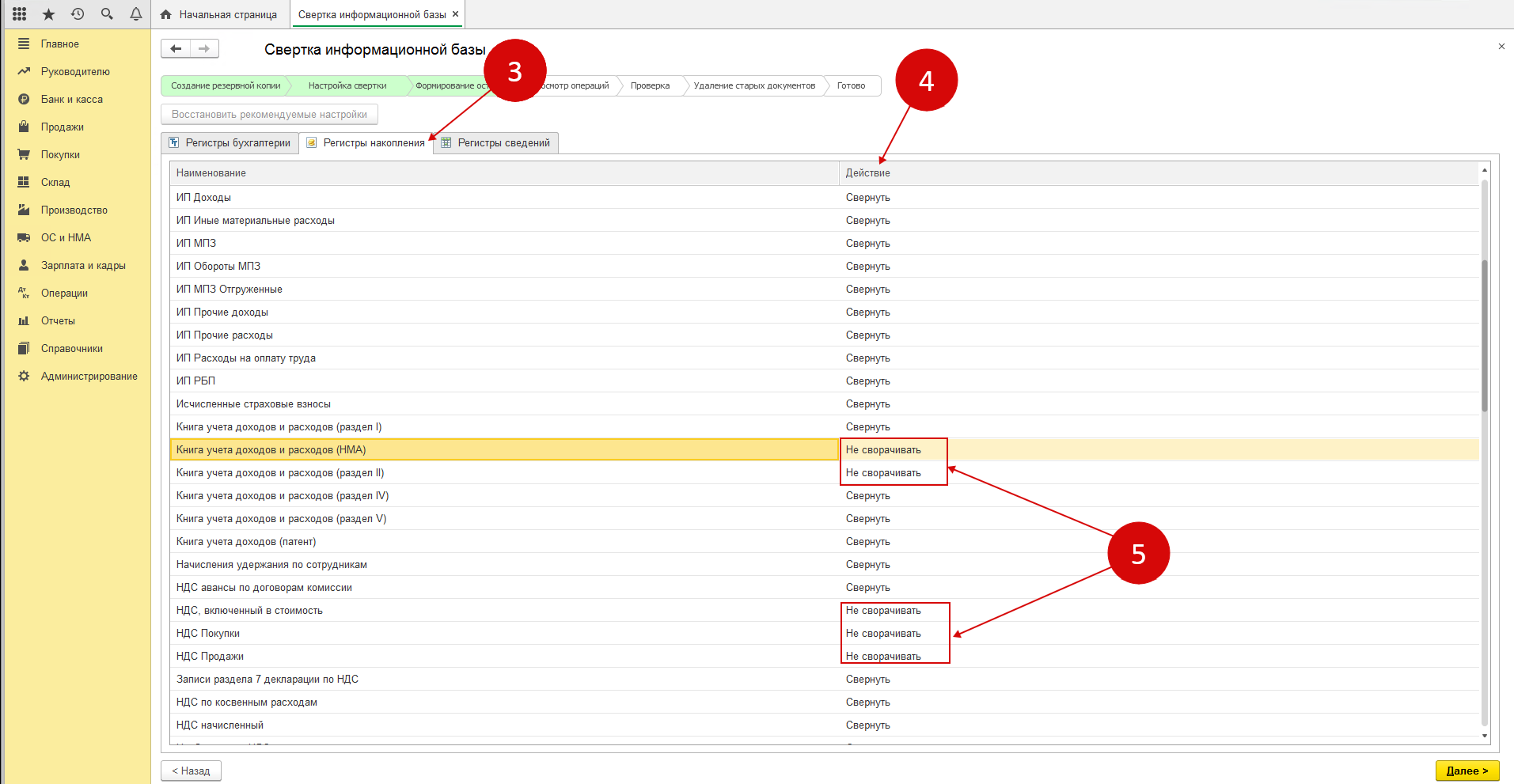The height and width of the screenshot is (784, 1514).
Task: Open Банк и касса section
Action: 72,99
